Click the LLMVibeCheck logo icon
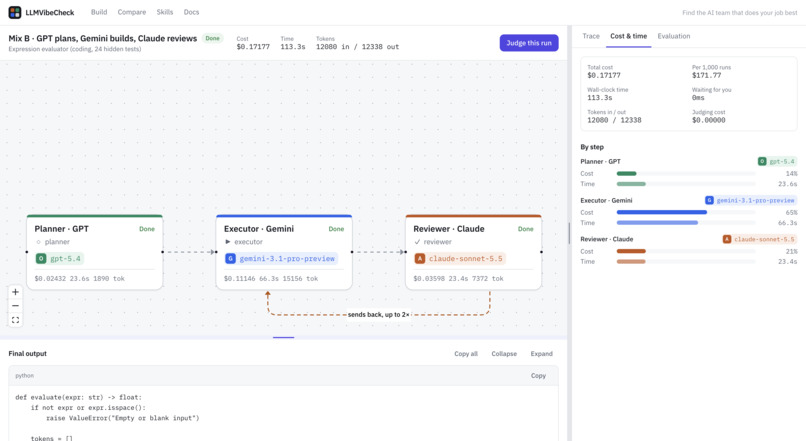The width and height of the screenshot is (806, 441). (x=15, y=12)
